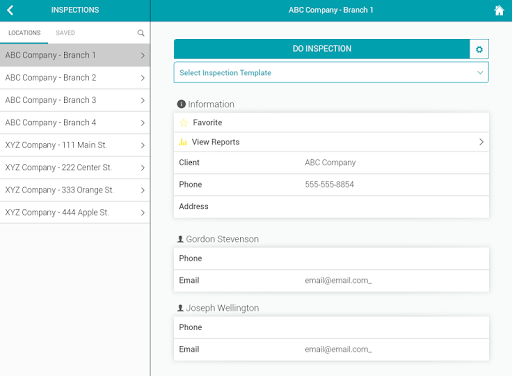Click Gordon Stevenson's email address
512x376 pixels.
(x=338, y=280)
